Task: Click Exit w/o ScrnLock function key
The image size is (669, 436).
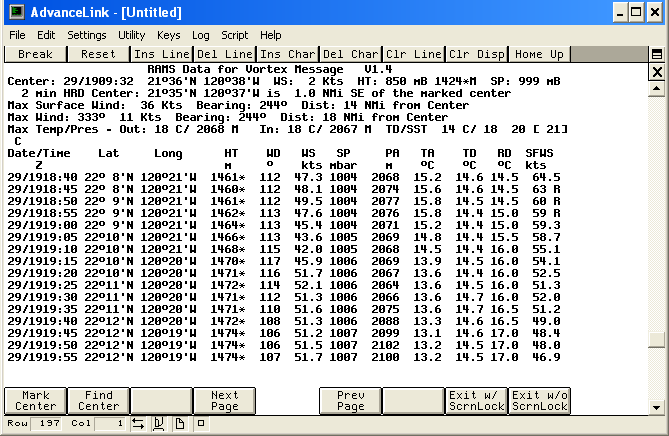Action: 539,401
